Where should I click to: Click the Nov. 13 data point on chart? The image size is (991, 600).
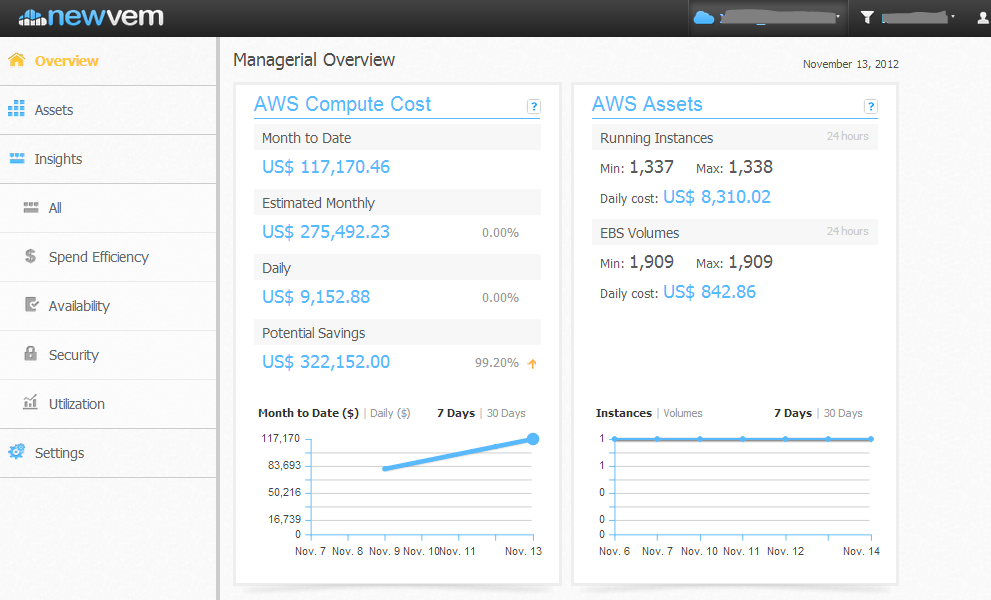(533, 439)
